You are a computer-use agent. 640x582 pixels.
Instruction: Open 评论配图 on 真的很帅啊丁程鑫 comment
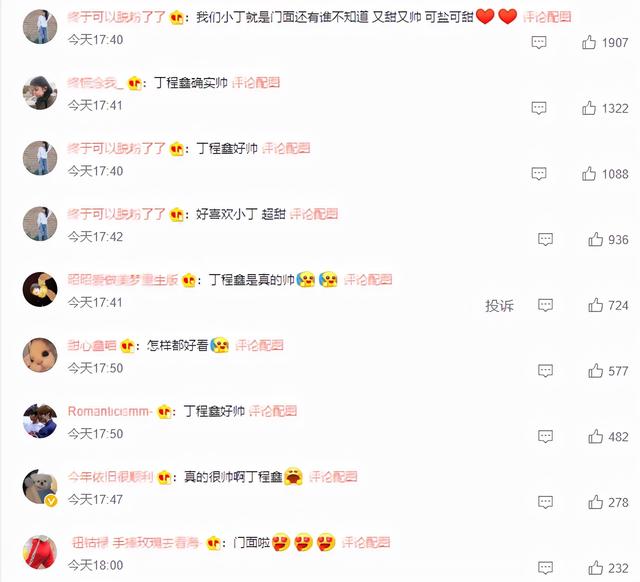(333, 477)
